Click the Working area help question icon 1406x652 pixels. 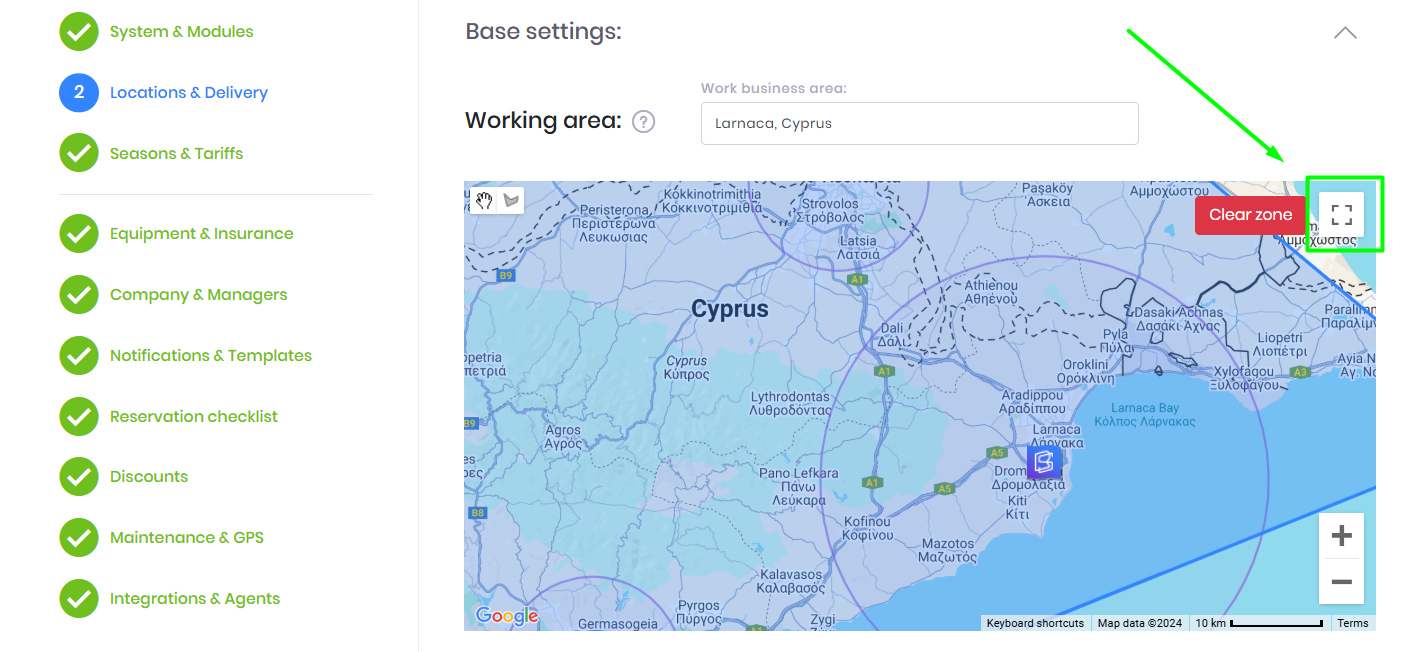tap(644, 122)
